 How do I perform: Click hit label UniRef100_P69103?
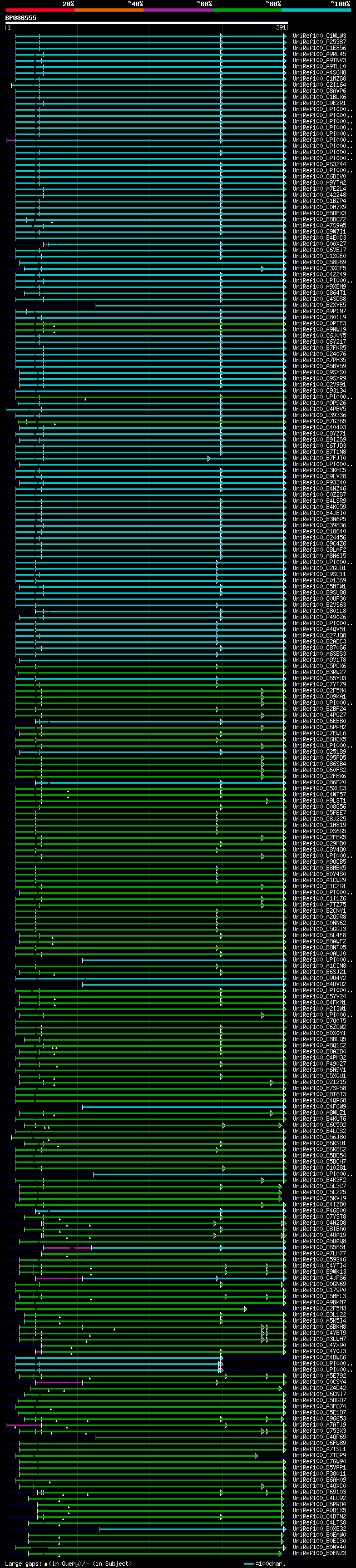click(x=319, y=1492)
